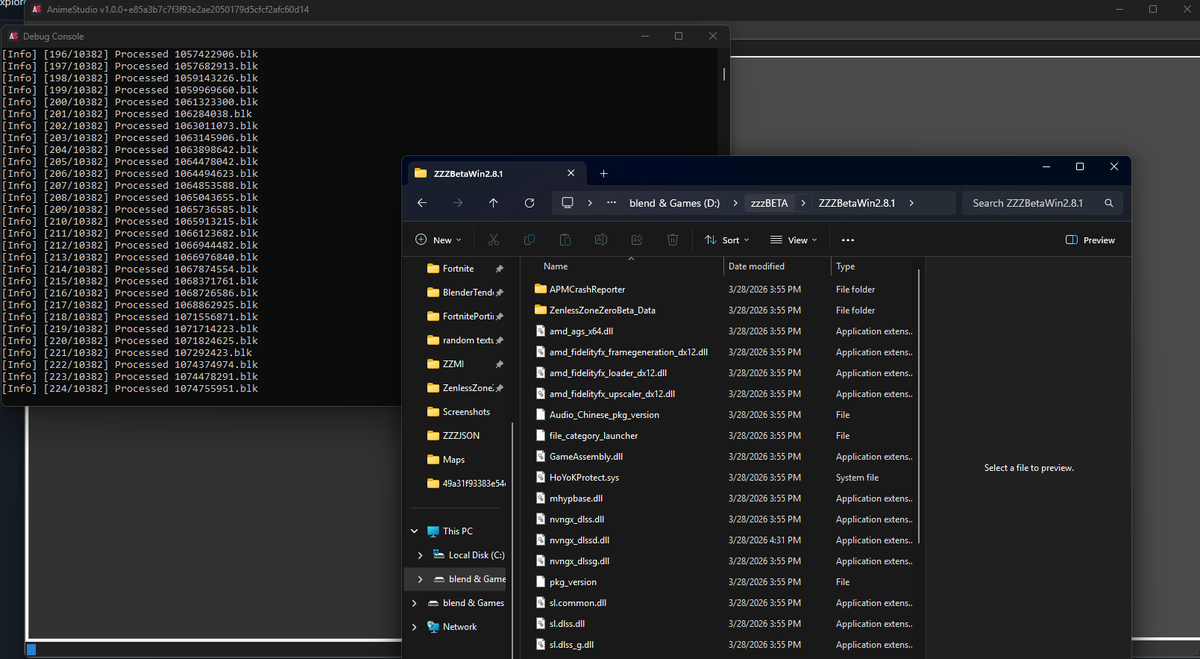Select the amd_ags_x64.dll file icon
This screenshot has height=659, width=1200.
(540, 331)
